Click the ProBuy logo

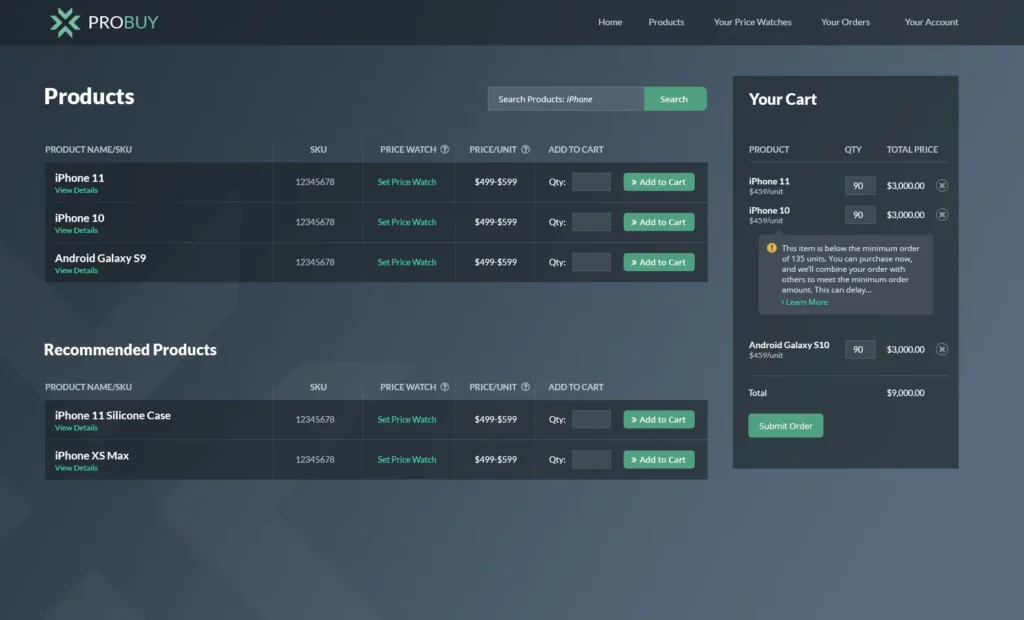104,22
